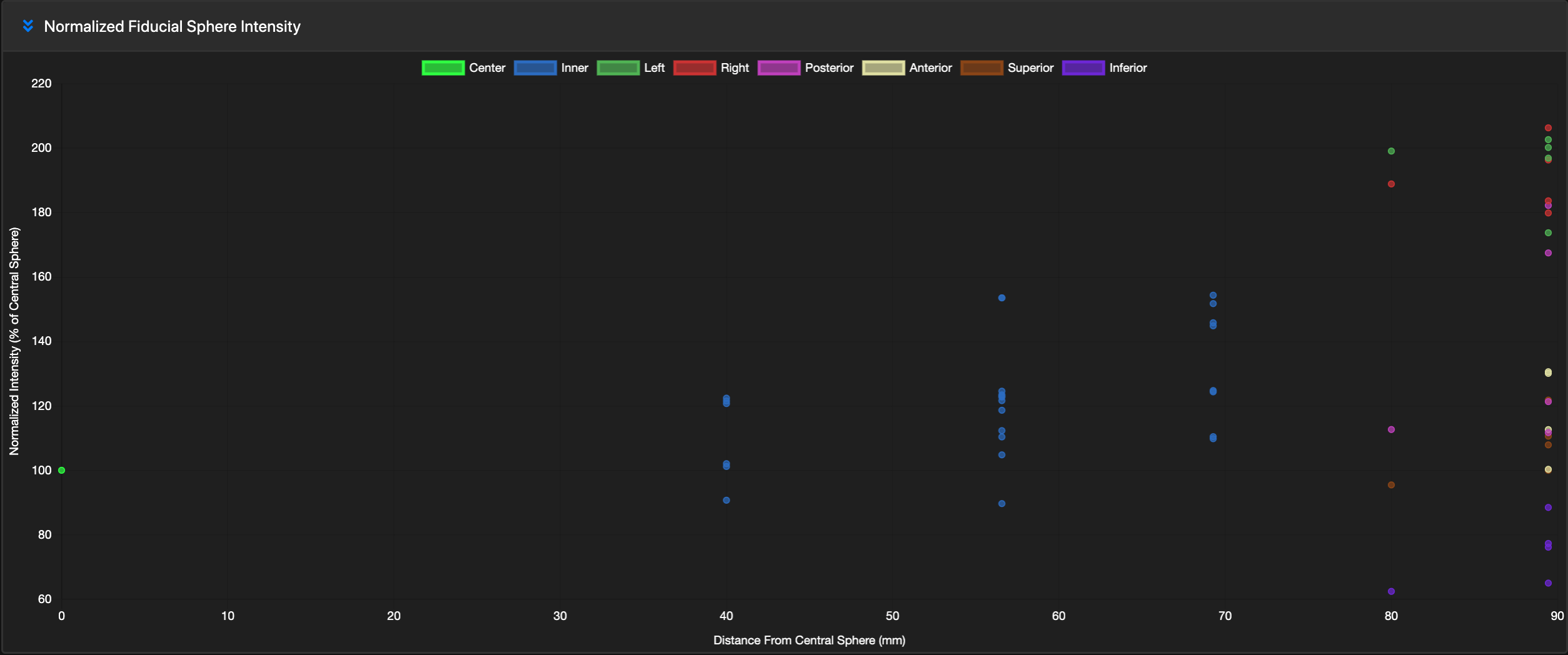
Task: Click the Anterior label in the legend
Action: (x=930, y=67)
